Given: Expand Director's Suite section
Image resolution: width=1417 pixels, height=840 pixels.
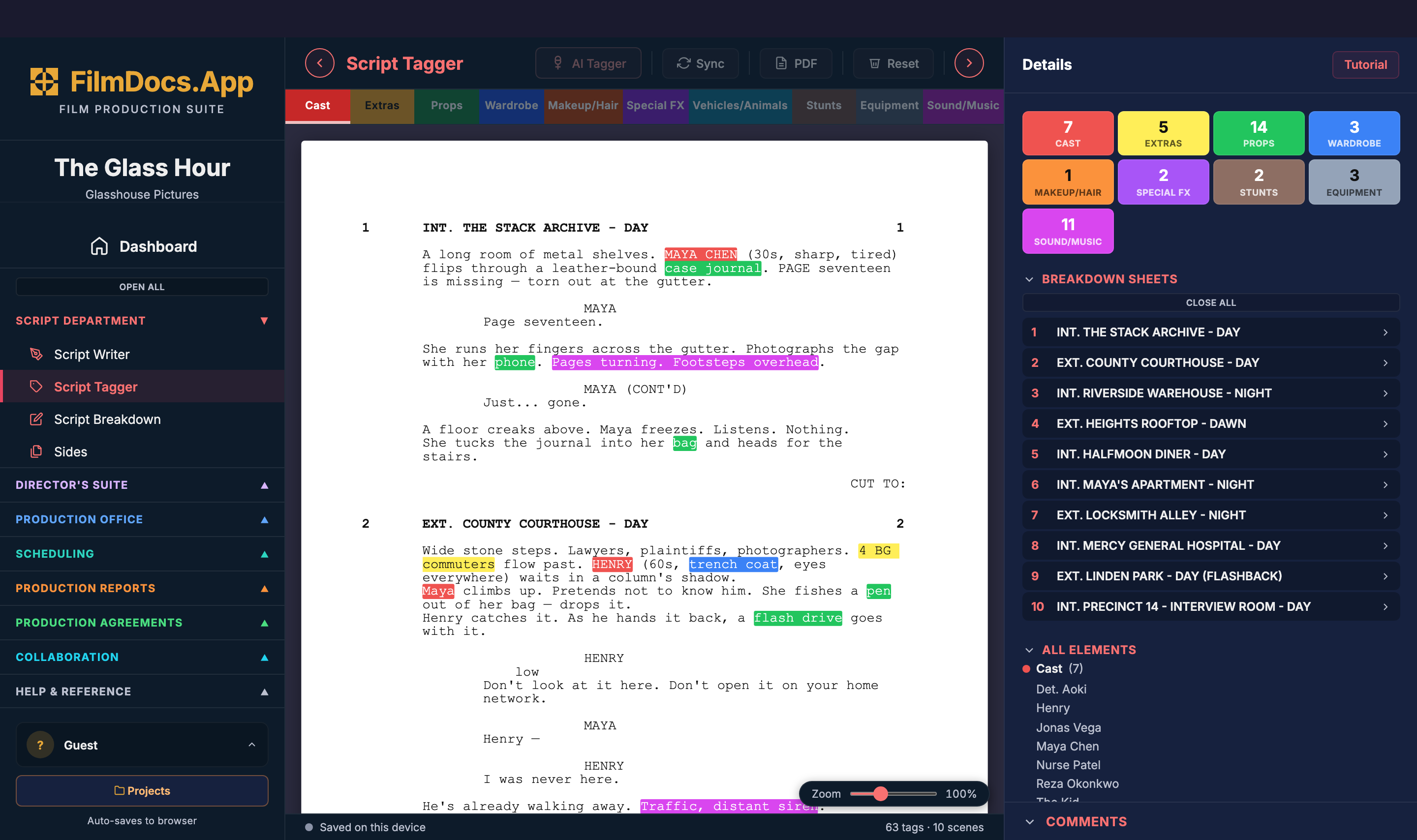Looking at the screenshot, I should 142,485.
